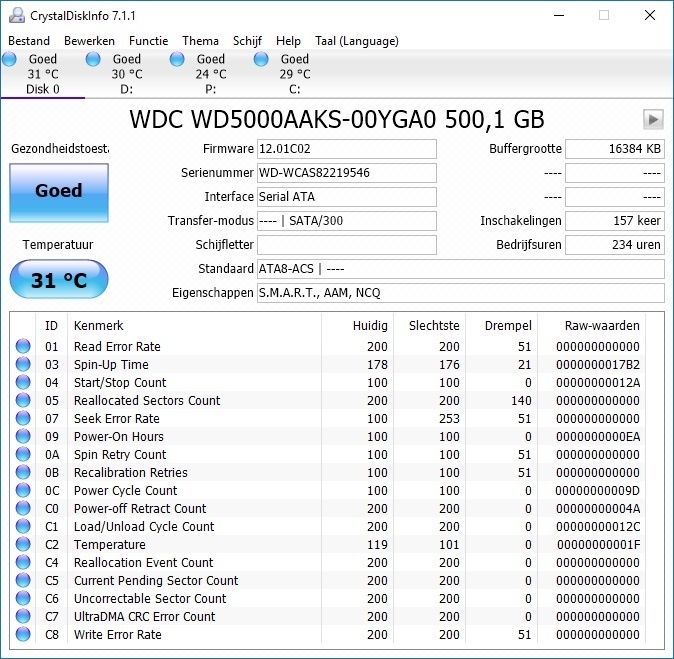This screenshot has width=674, height=659.
Task: Click the Inschakelingen value 157 keer
Action: click(x=615, y=221)
